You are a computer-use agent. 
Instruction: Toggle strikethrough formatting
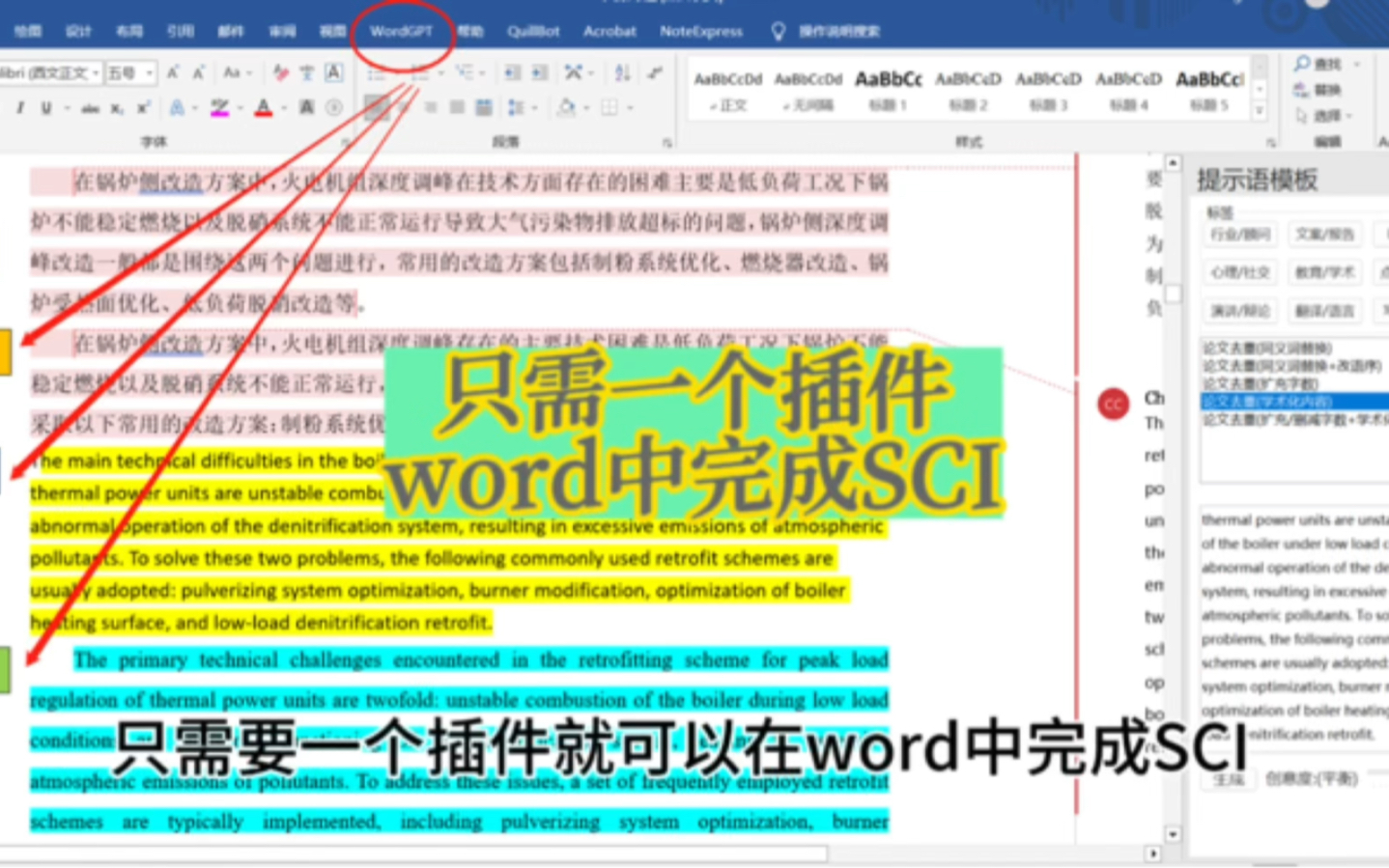pos(90,108)
